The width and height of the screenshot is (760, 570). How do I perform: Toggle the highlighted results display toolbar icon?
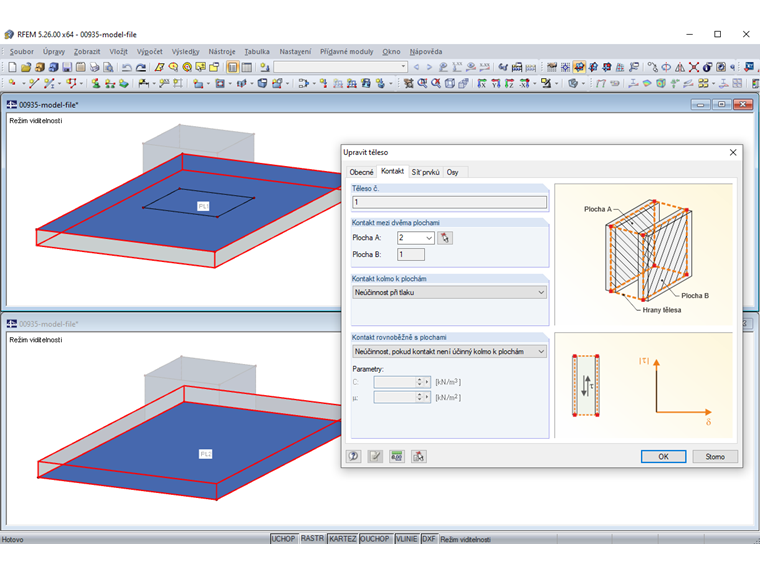[x=579, y=67]
